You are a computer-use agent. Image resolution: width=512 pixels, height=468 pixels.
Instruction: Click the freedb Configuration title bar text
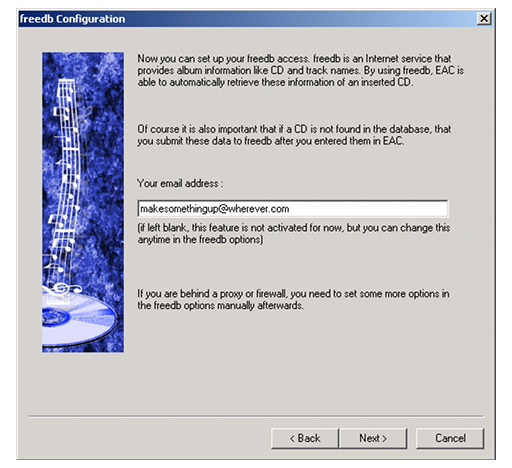coord(73,19)
